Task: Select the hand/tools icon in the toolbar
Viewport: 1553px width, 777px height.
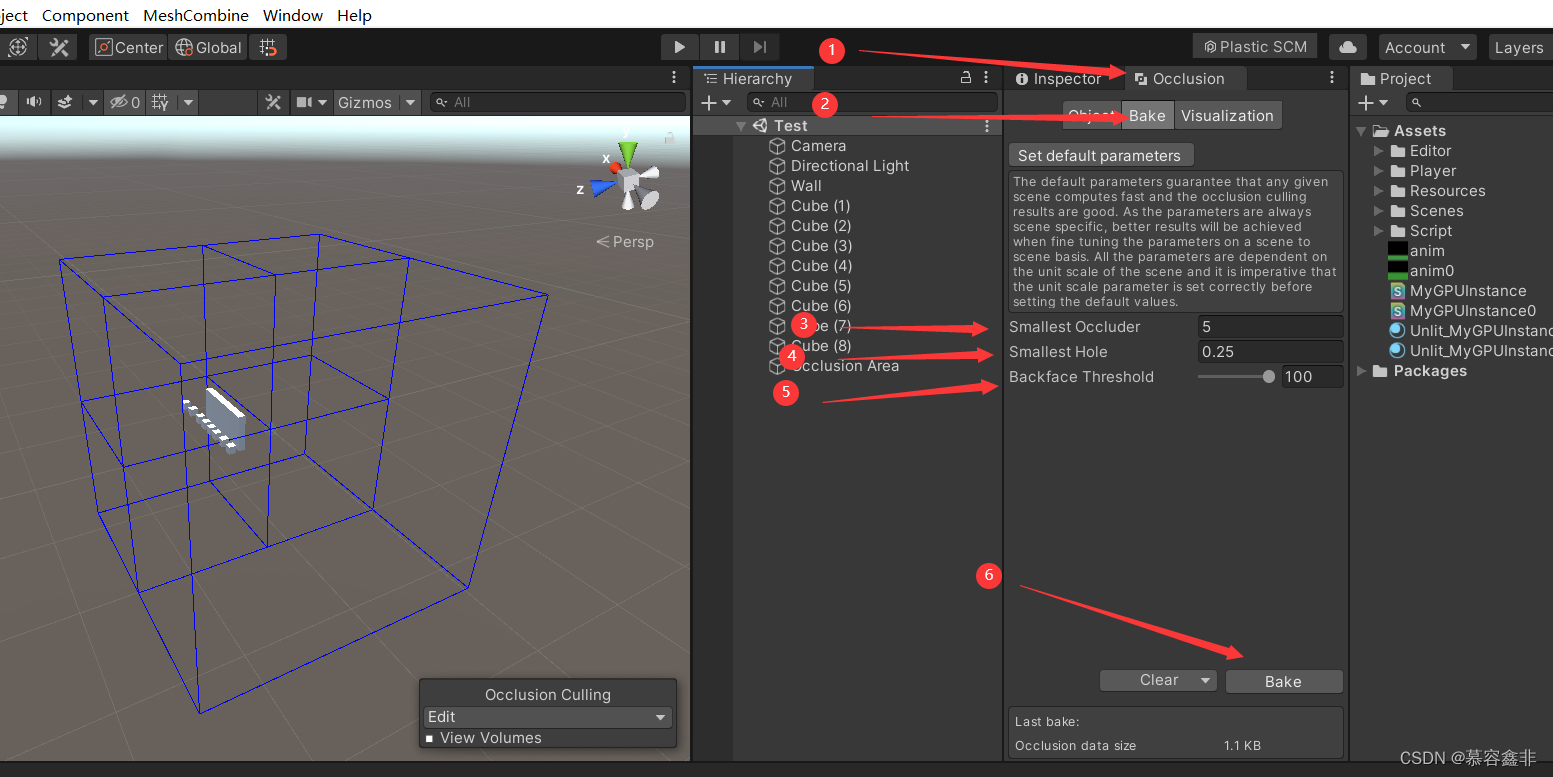Action: 58,47
